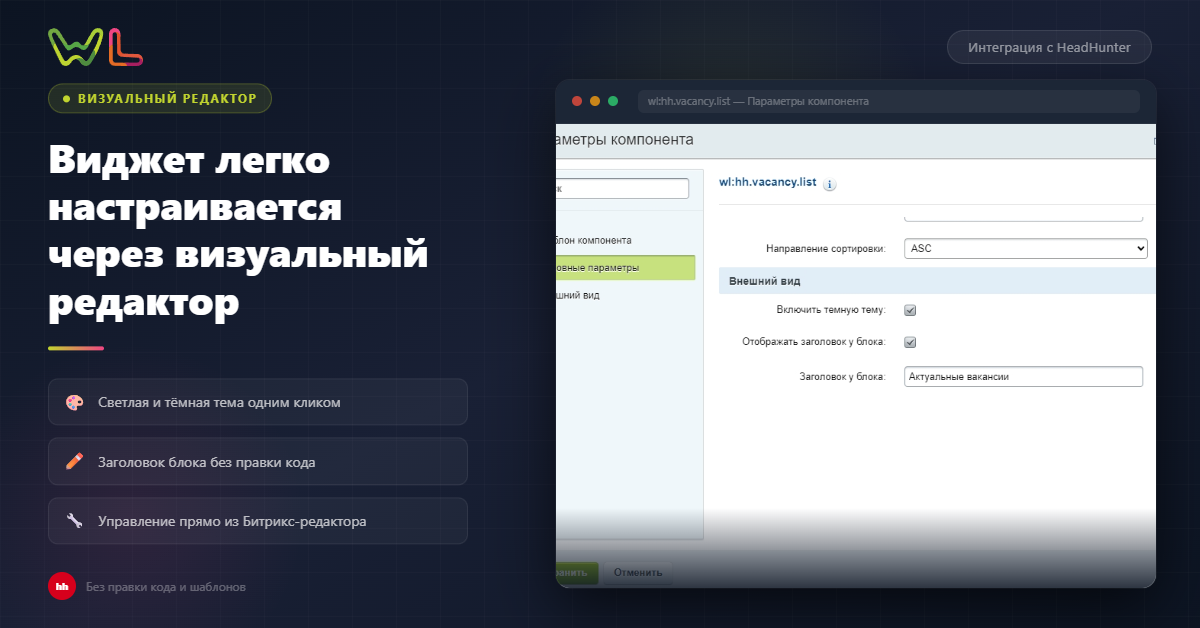Click the WL logo
The height and width of the screenshot is (628, 1200).
96,47
